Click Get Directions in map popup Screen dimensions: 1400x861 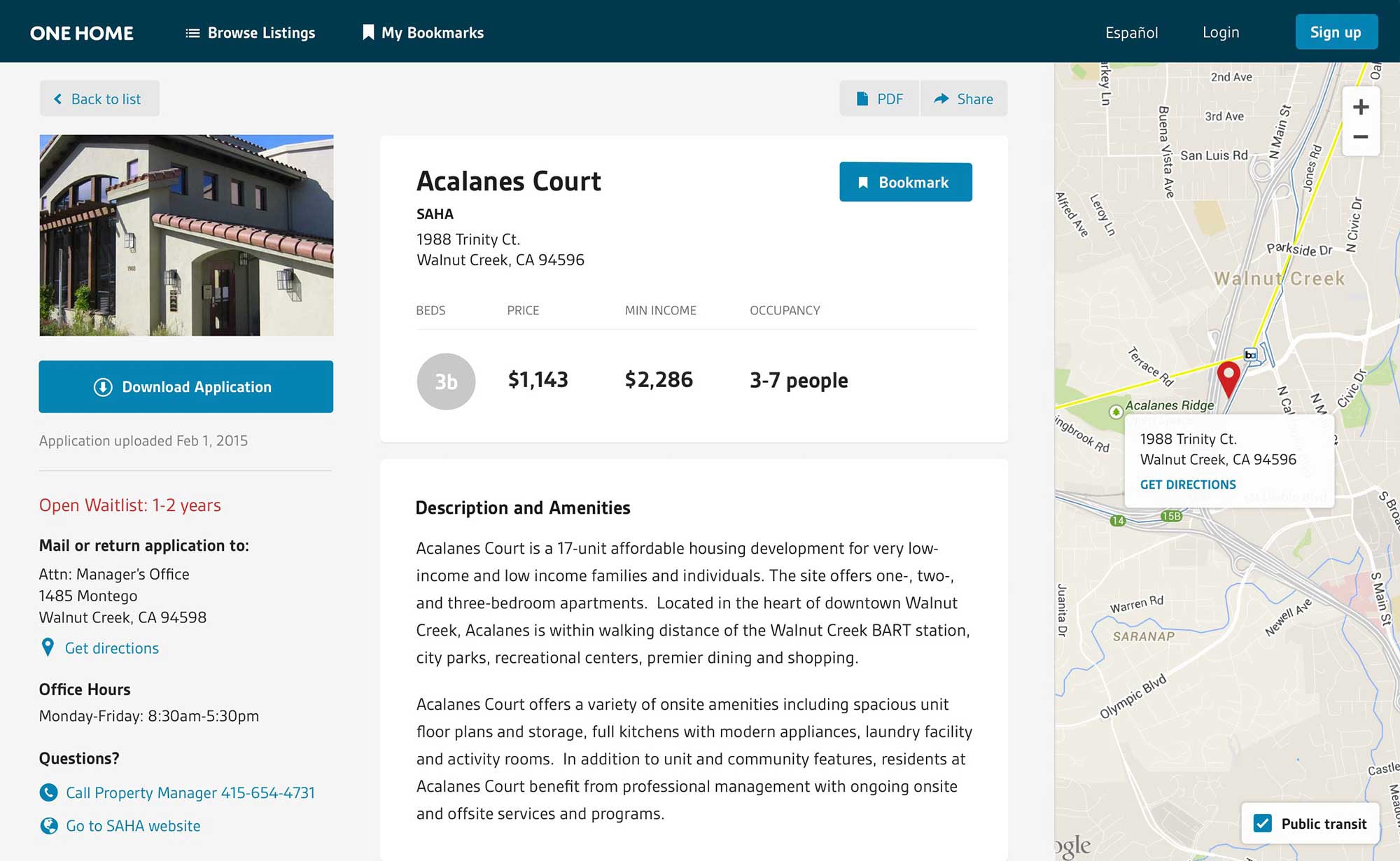click(x=1188, y=484)
